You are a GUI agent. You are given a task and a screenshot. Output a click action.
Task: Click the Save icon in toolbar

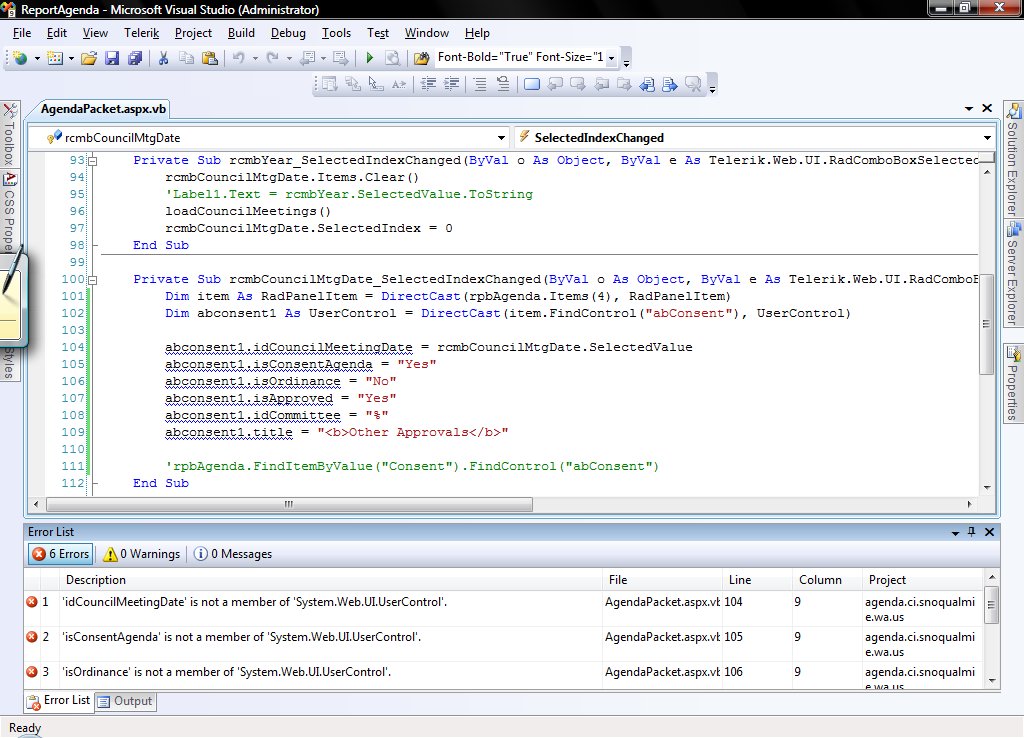click(111, 58)
